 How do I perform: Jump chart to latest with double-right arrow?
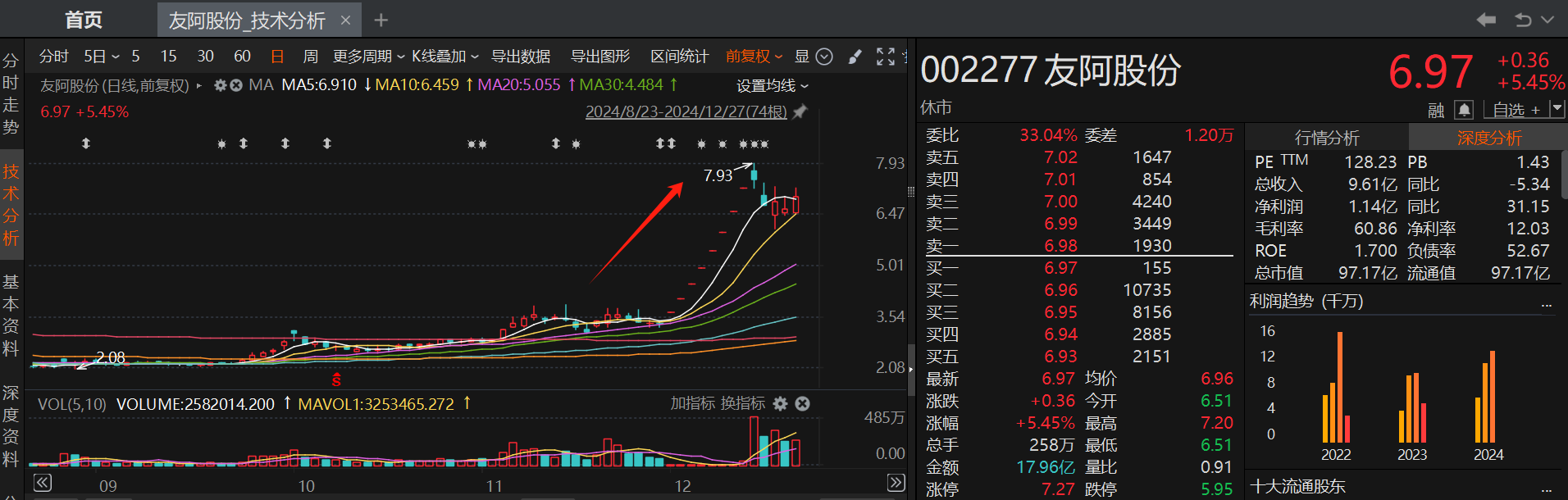(896, 483)
